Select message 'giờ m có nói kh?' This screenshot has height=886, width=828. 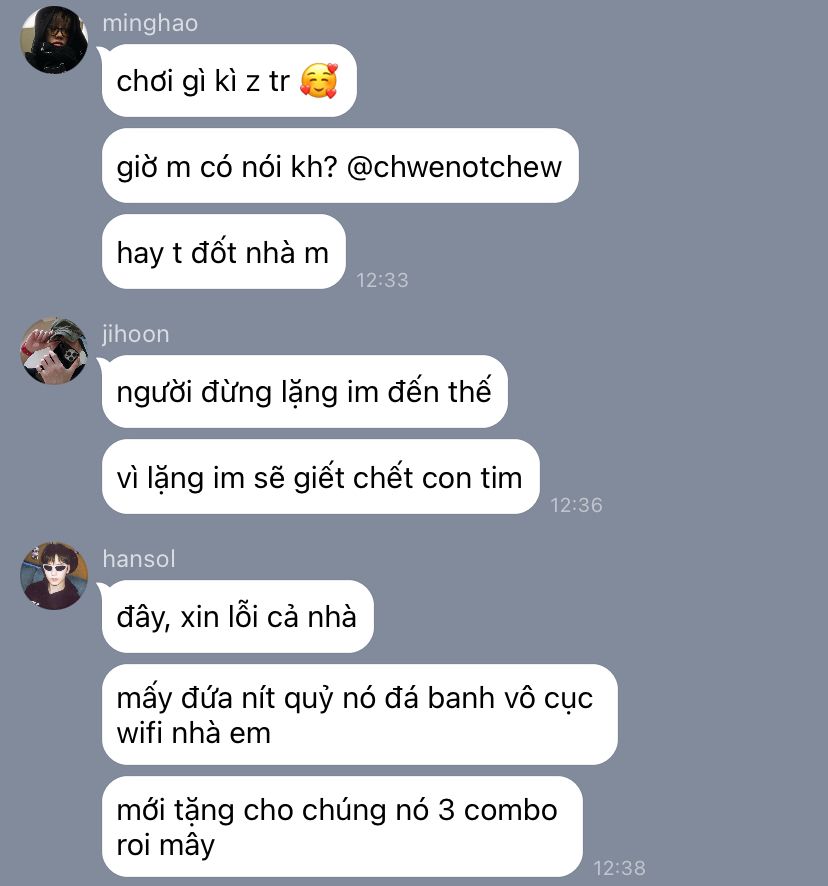point(340,166)
